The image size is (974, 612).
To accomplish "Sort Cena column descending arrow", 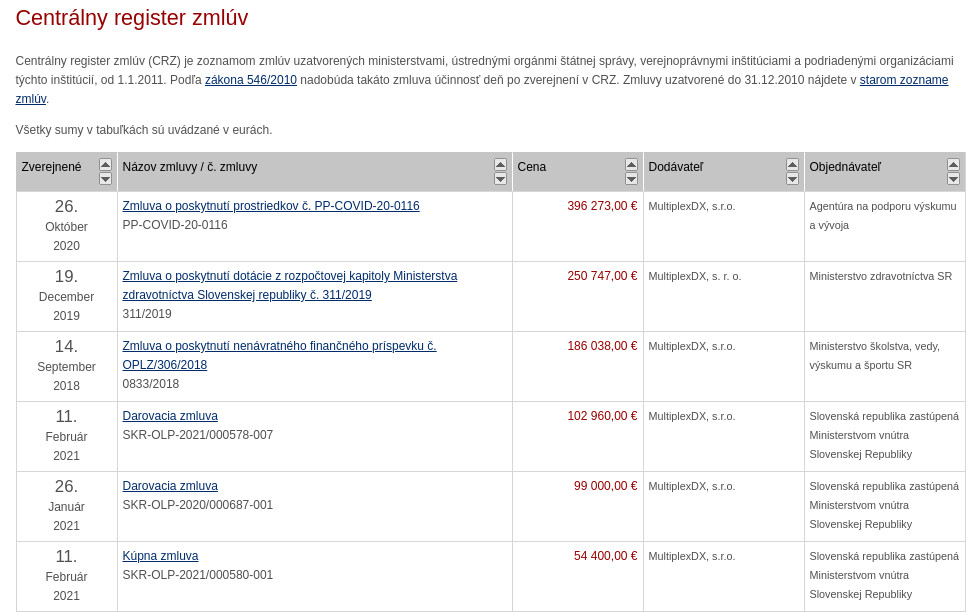I will [631, 179].
